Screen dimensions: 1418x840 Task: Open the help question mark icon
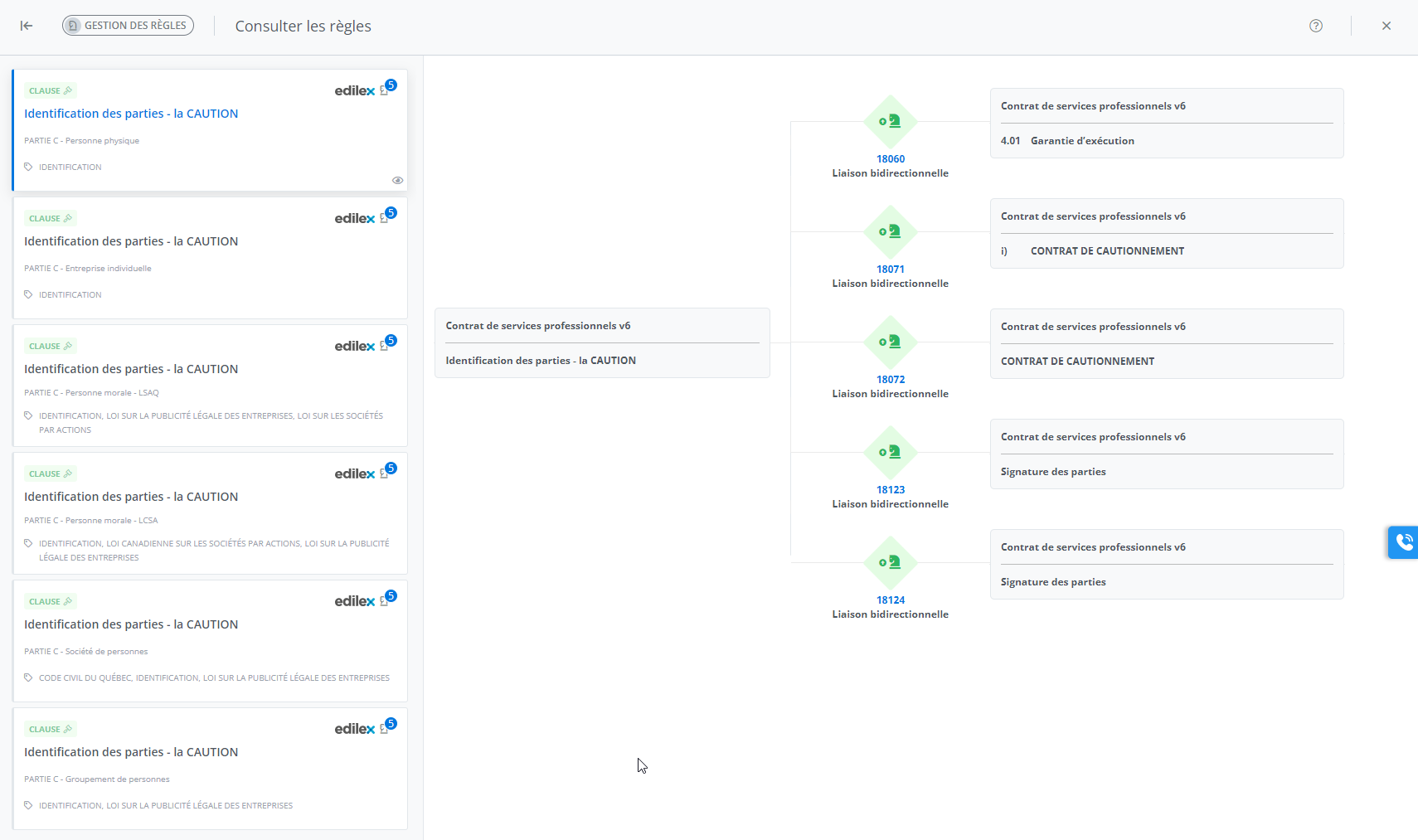(1315, 26)
